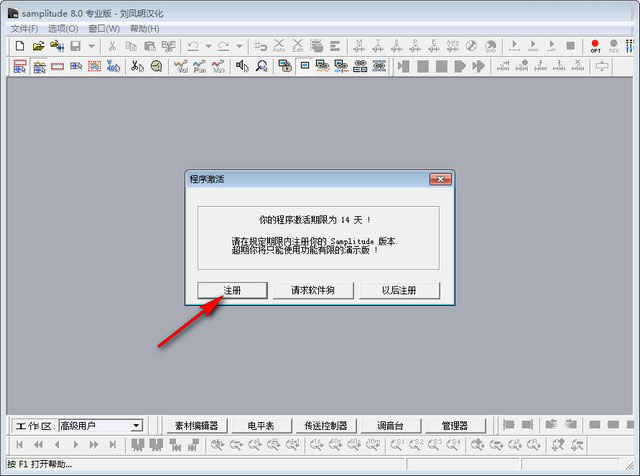The height and width of the screenshot is (476, 640).
Task: Click the import audio icon beside Open
Action: pos(57,46)
